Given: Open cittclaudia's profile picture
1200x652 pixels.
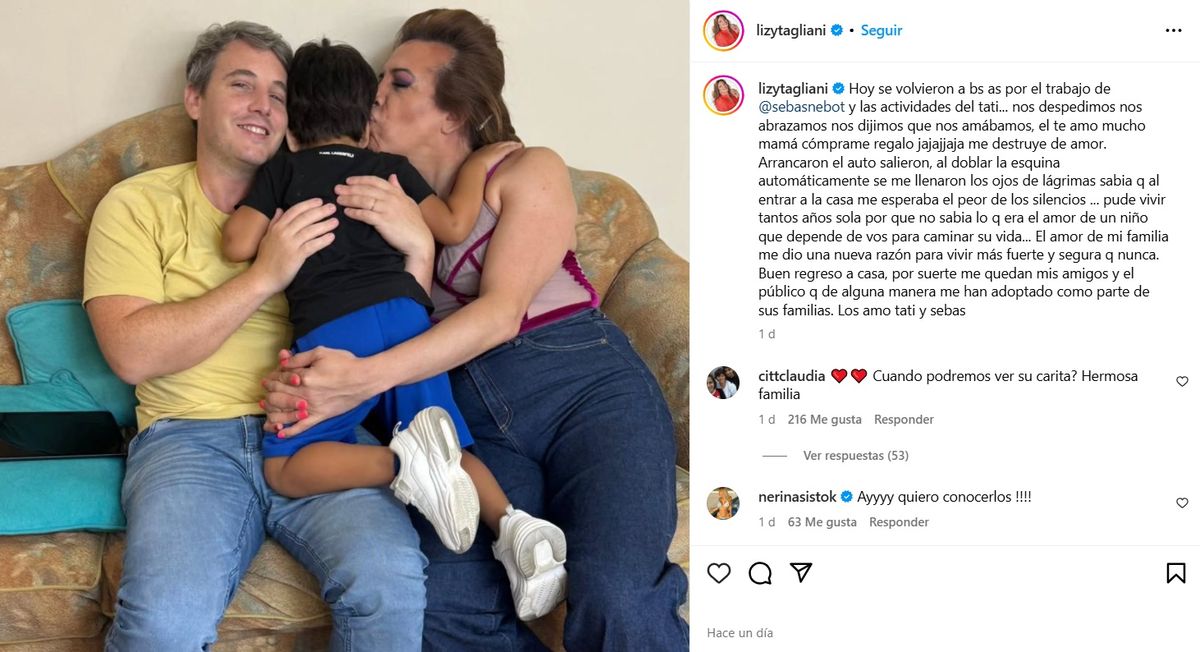Looking at the screenshot, I should 723,382.
